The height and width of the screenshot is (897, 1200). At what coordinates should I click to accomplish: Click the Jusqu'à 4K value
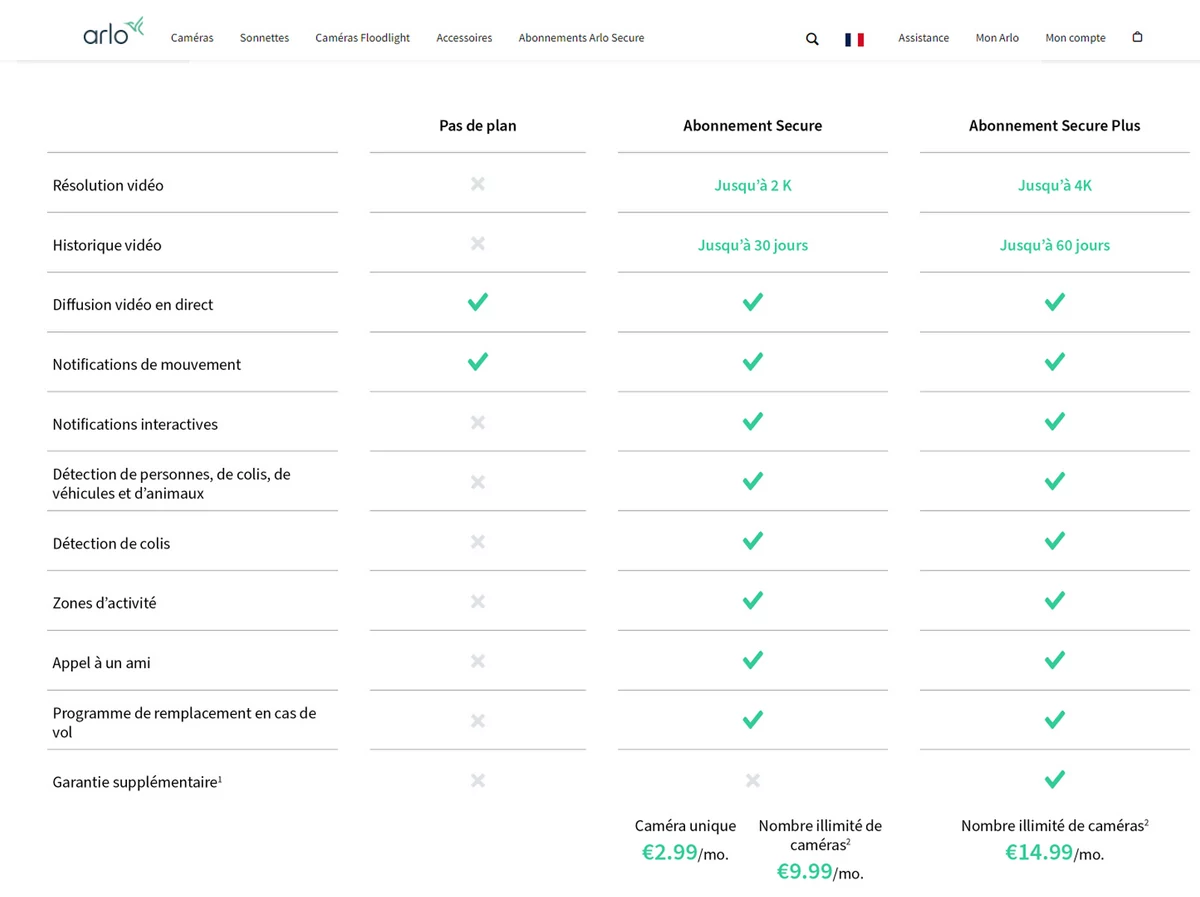1055,185
